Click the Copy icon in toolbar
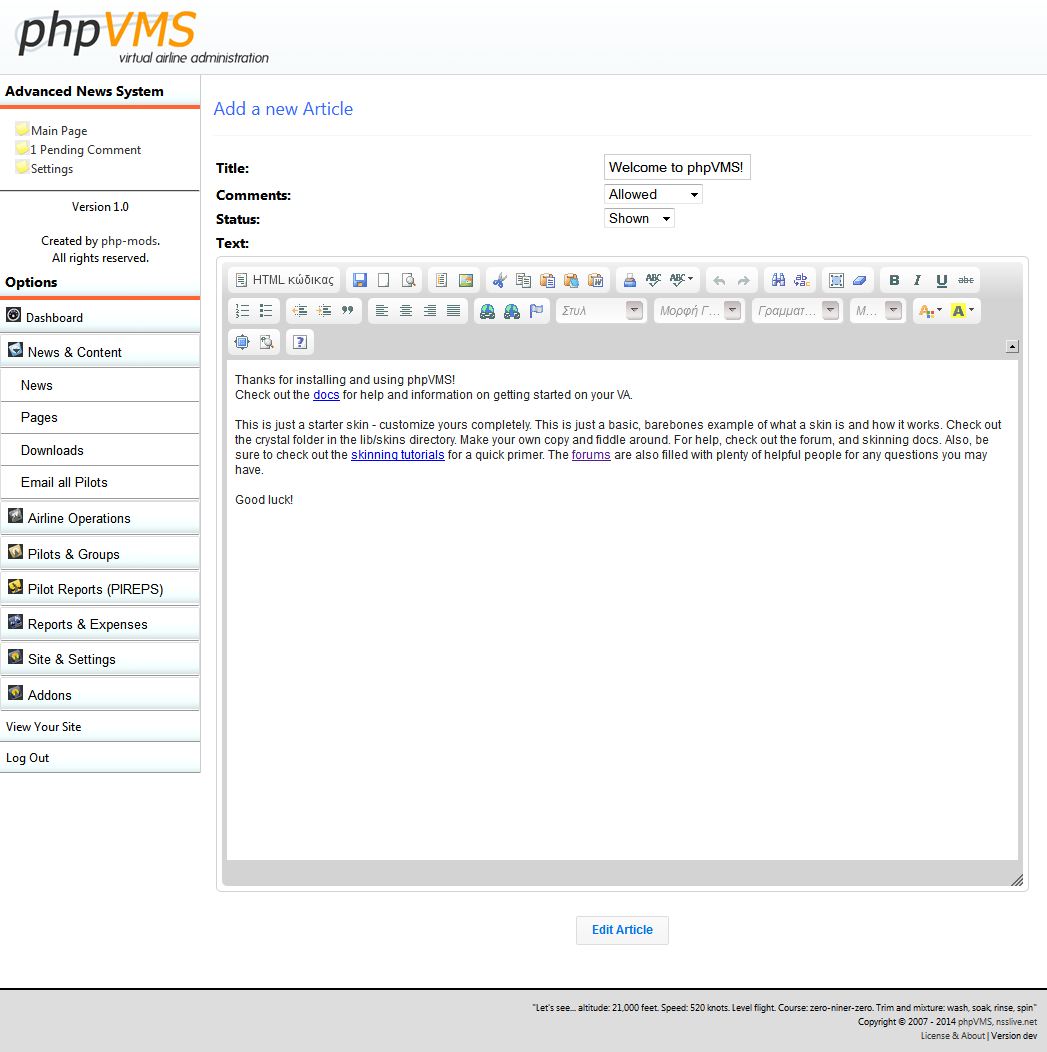This screenshot has width=1047, height=1052. (523, 280)
